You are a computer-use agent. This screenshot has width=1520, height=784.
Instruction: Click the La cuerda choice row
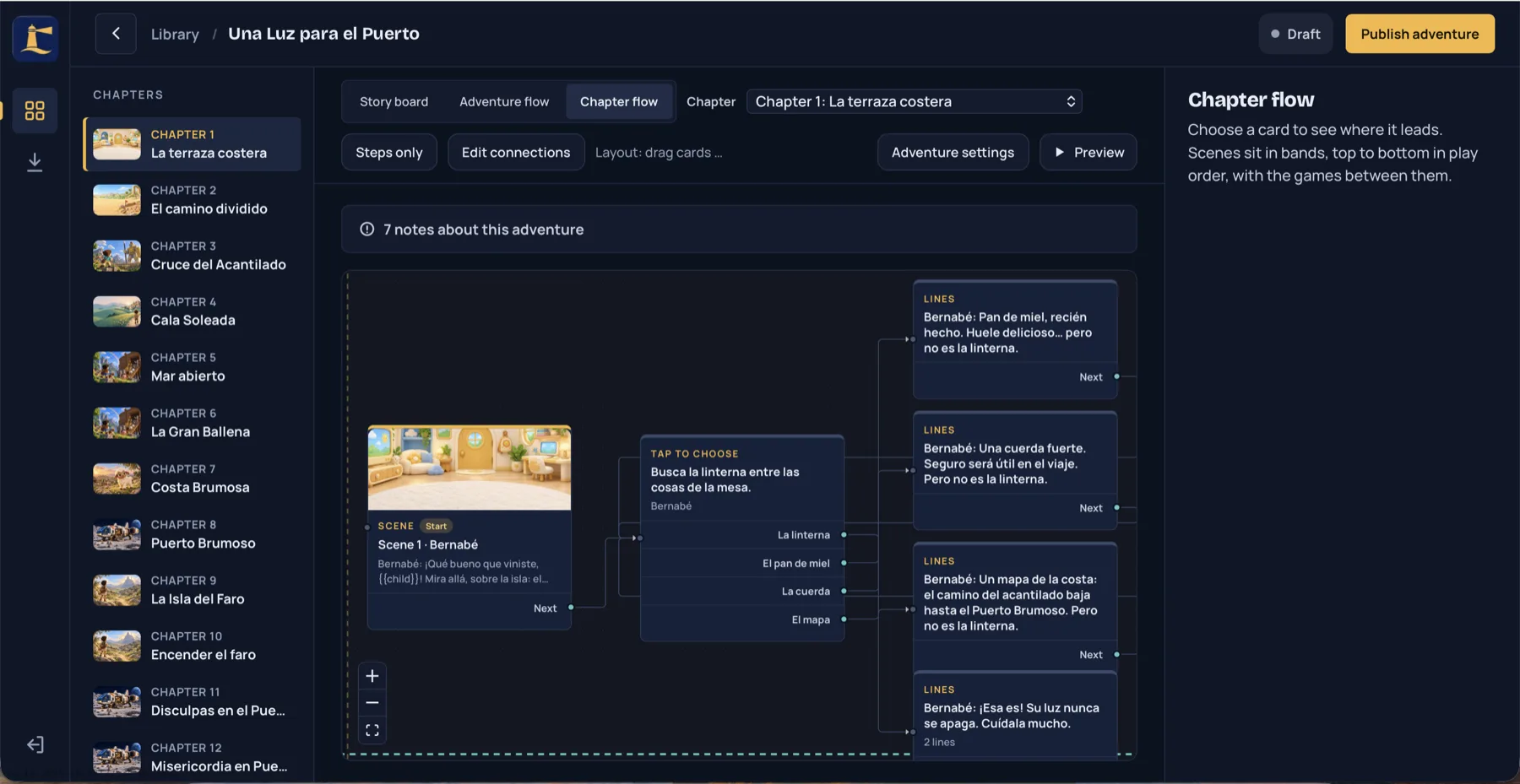point(742,591)
